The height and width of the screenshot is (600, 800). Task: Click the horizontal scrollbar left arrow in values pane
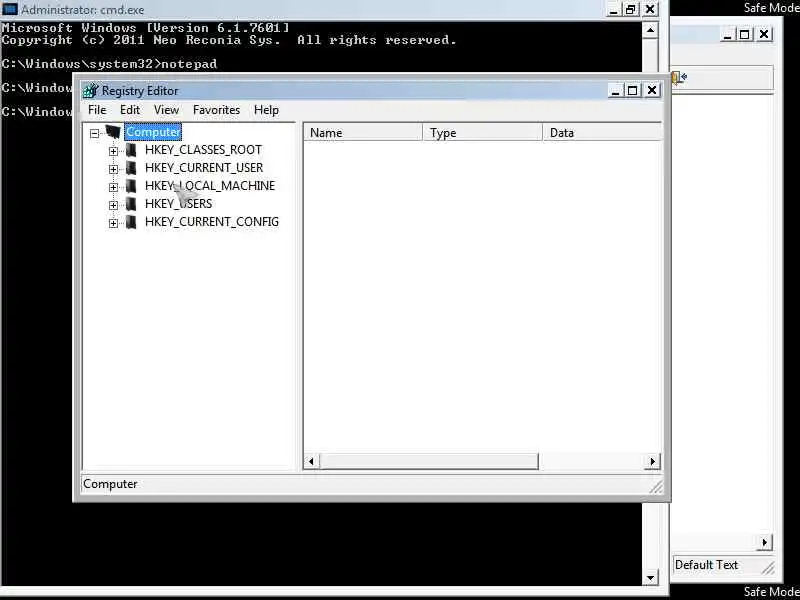[311, 462]
